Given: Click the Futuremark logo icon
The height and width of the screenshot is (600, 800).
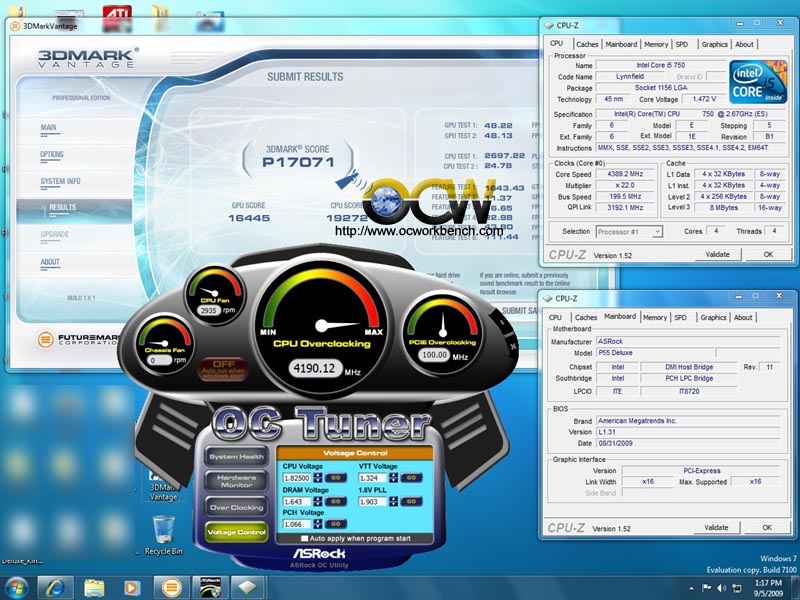Looking at the screenshot, I should [45, 339].
